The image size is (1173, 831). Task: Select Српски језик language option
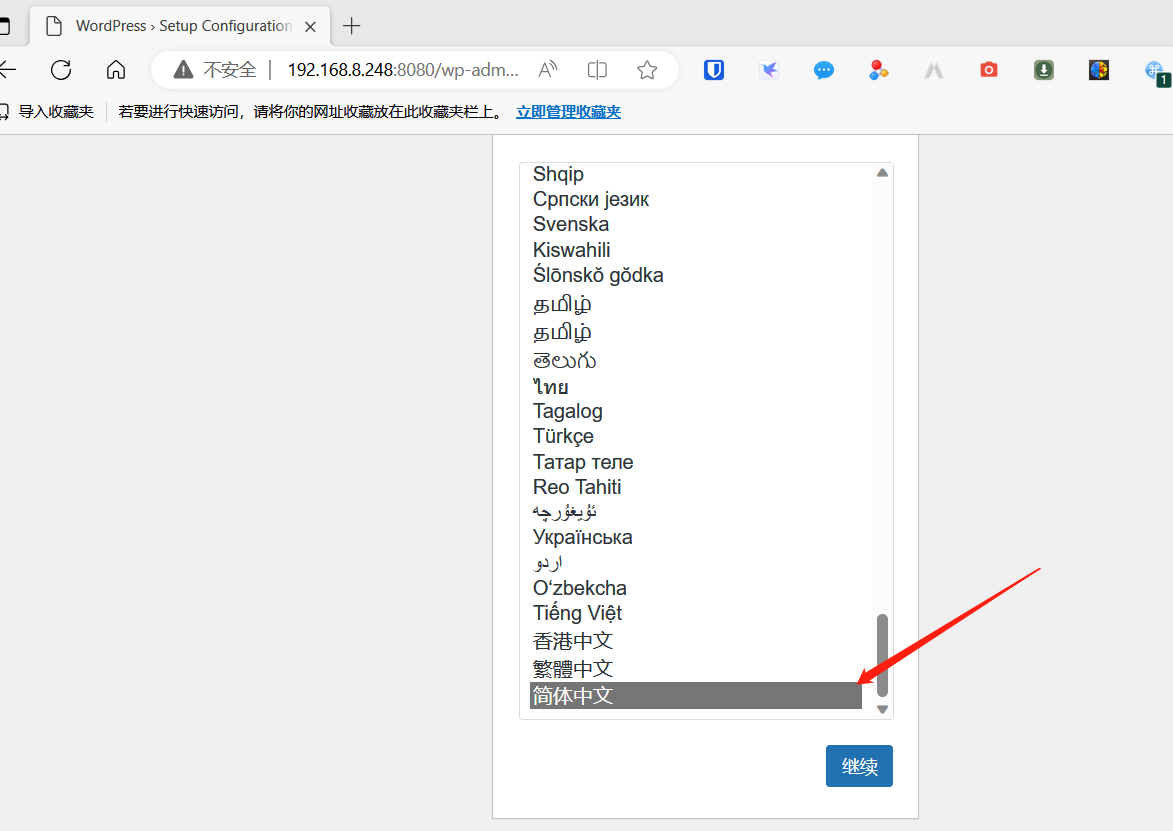click(696, 199)
